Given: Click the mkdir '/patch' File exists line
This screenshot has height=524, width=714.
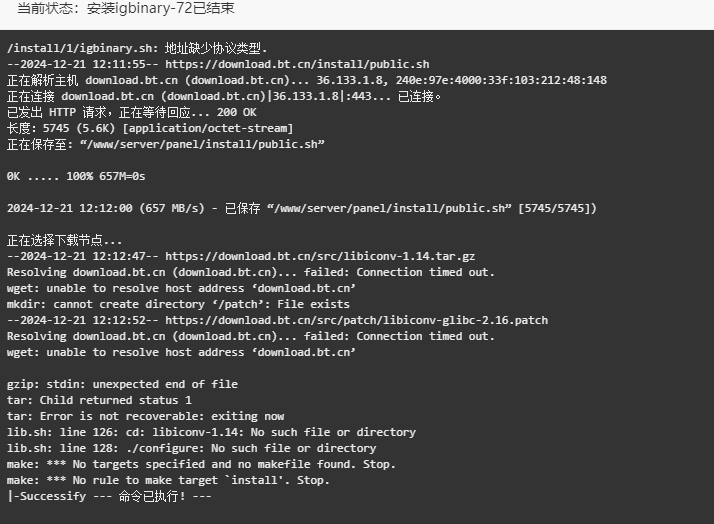Looking at the screenshot, I should (x=178, y=304).
